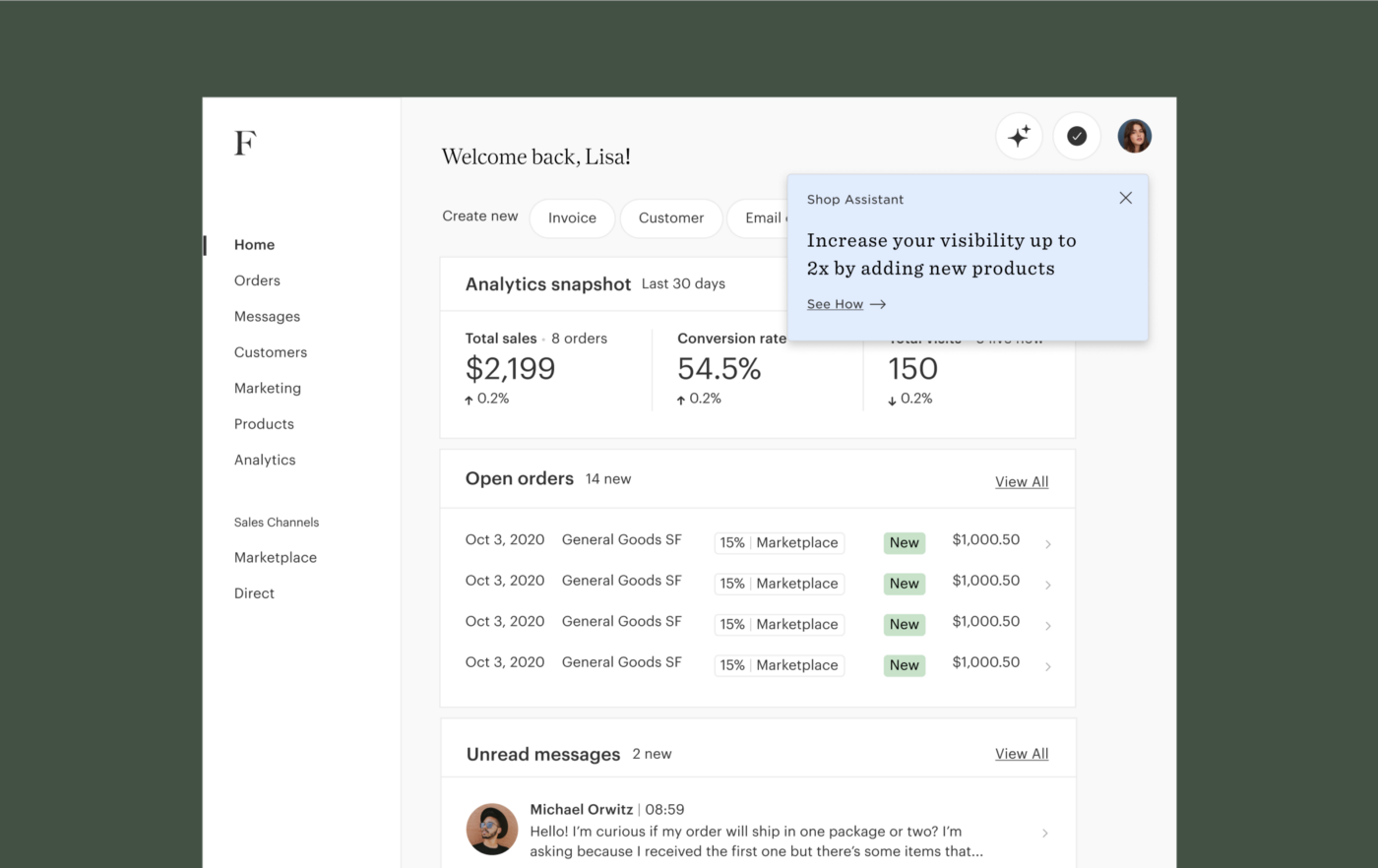
Task: Open the Shop Assistant sparkle icon
Action: coord(1019,136)
